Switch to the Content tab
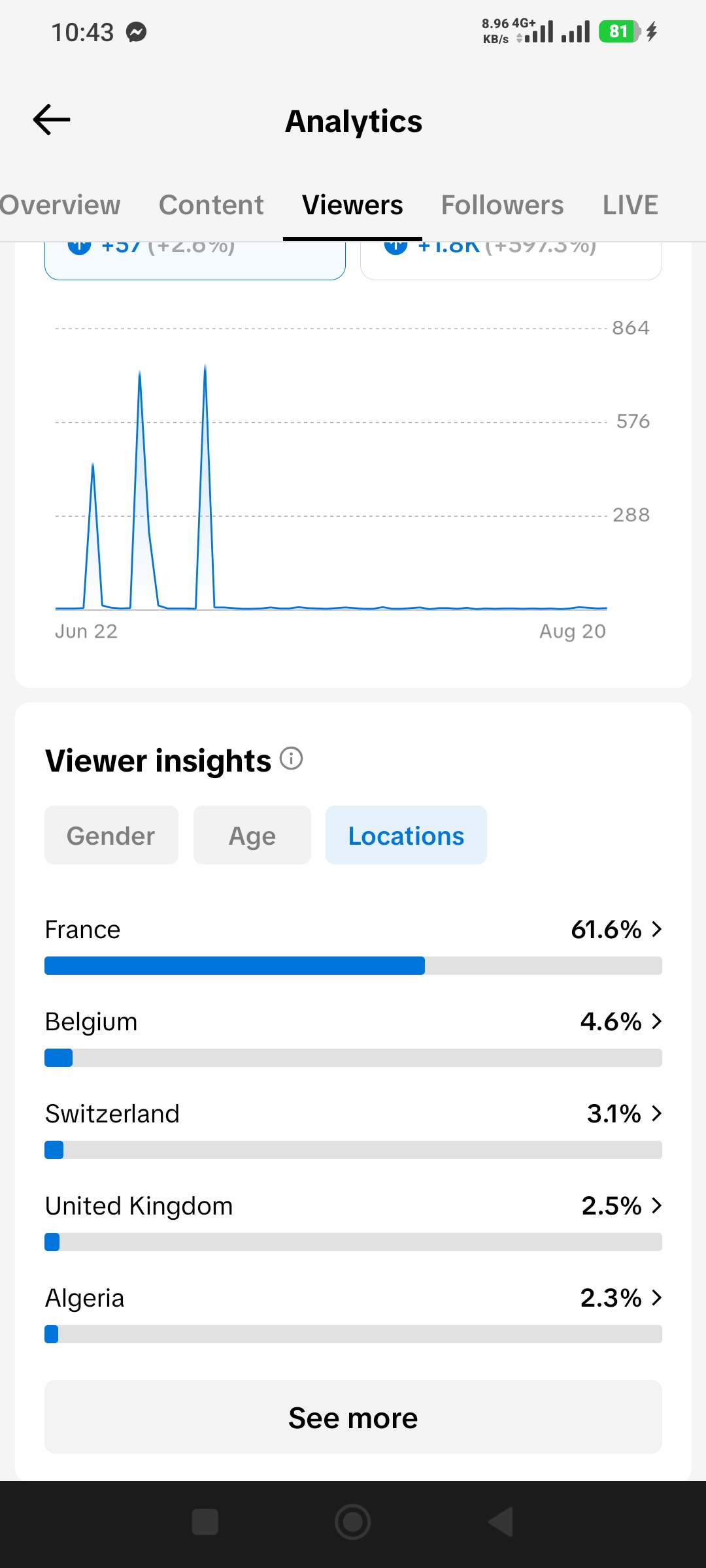The height and width of the screenshot is (1568, 706). pos(211,205)
